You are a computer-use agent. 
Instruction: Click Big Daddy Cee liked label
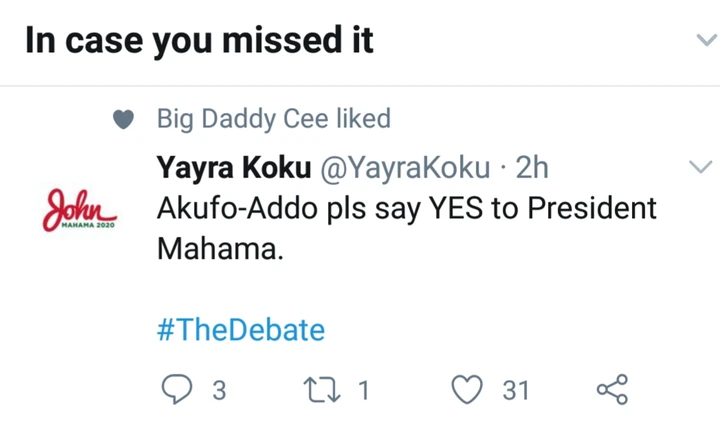(274, 119)
